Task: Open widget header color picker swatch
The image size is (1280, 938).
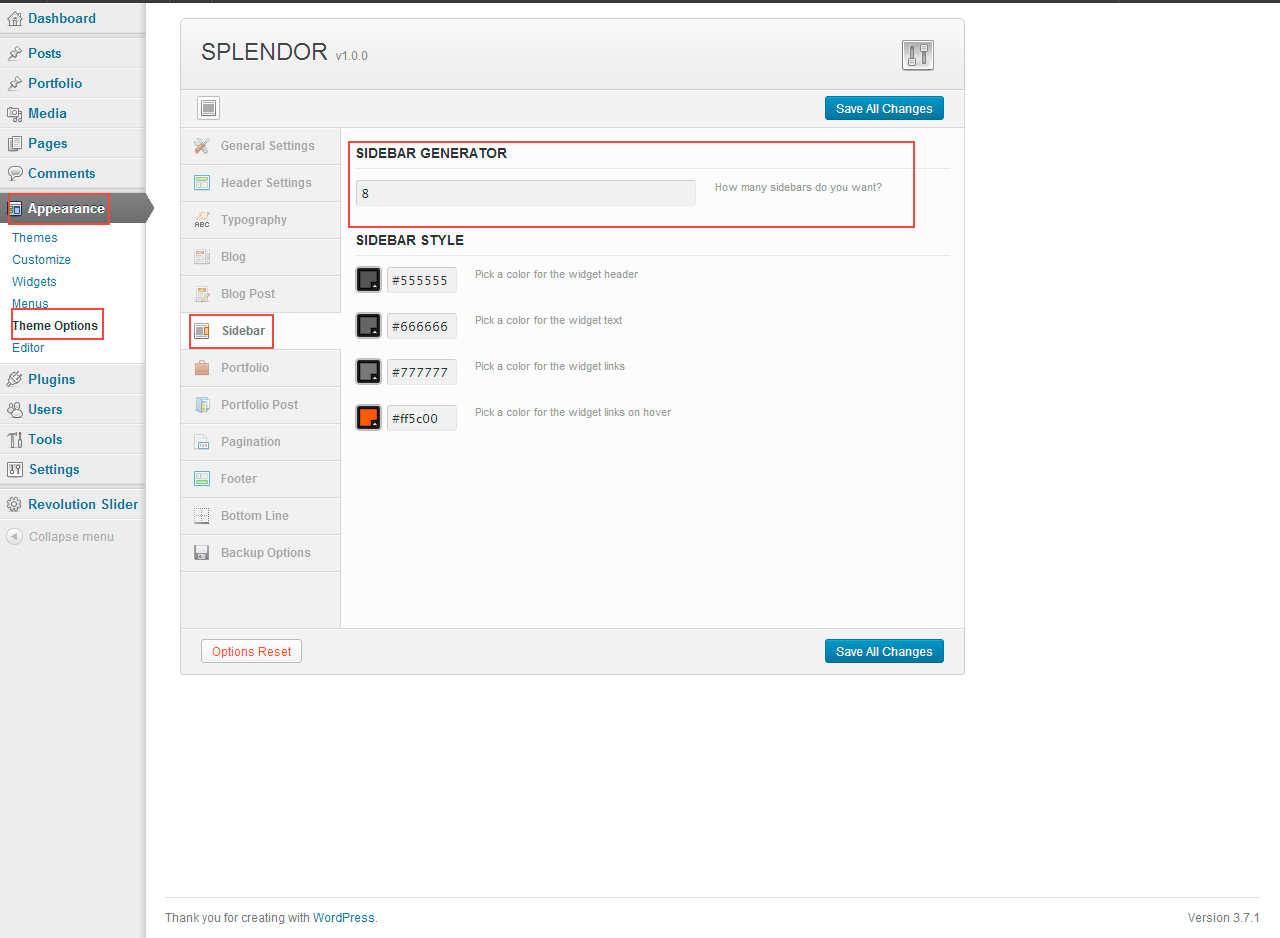Action: 369,280
